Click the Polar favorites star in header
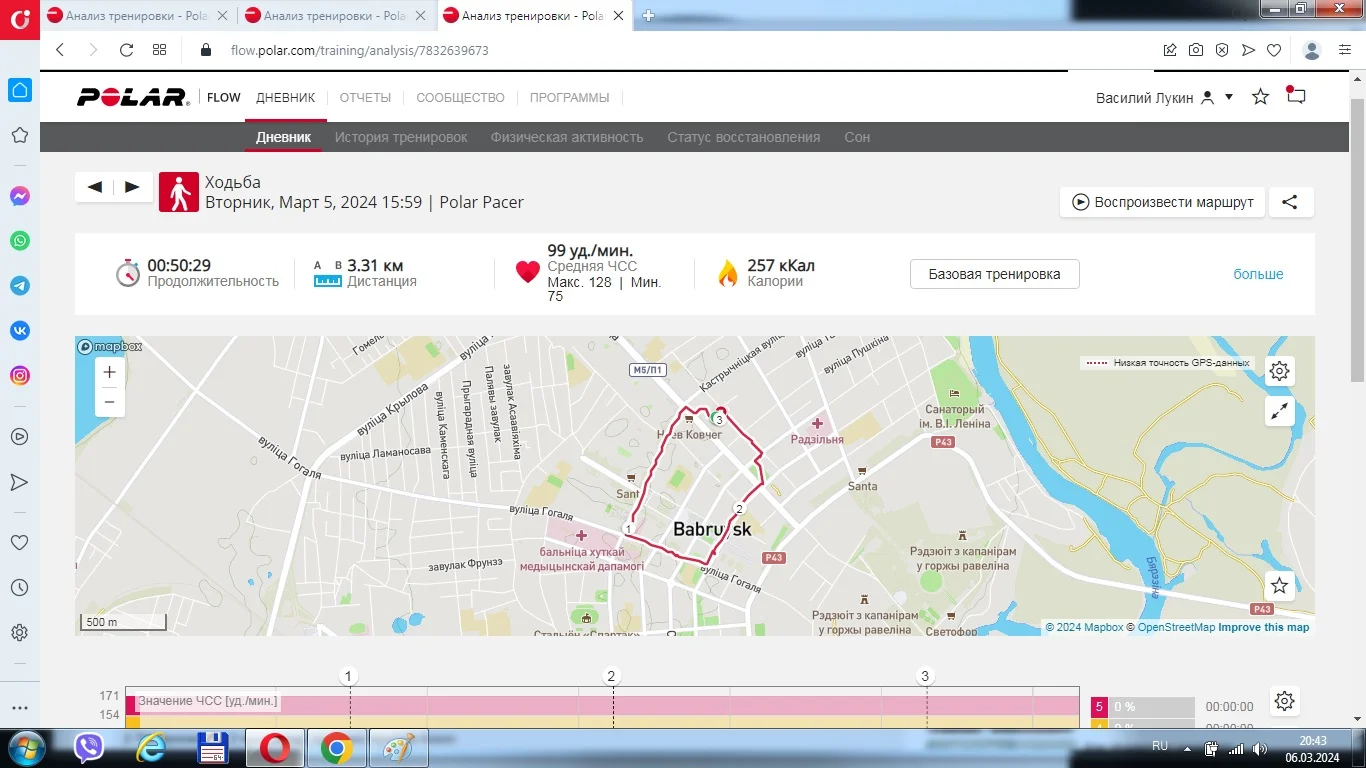 (x=1261, y=97)
